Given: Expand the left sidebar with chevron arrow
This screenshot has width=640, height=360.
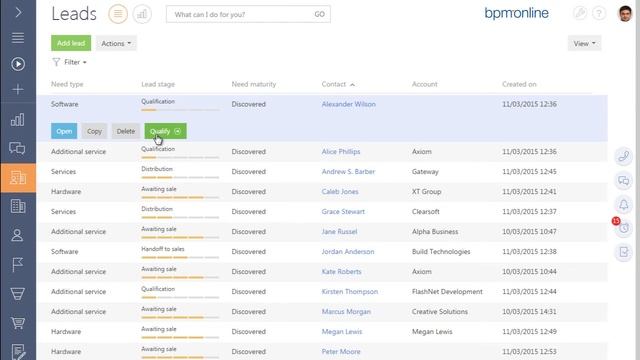Looking at the screenshot, I should coord(18,12).
